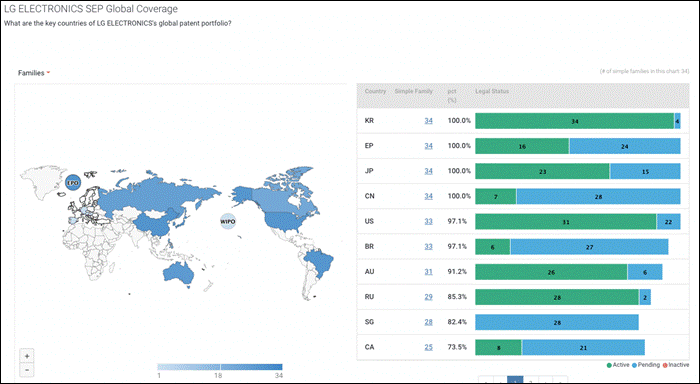
Task: Sort by the Country column header
Action: (x=375, y=91)
